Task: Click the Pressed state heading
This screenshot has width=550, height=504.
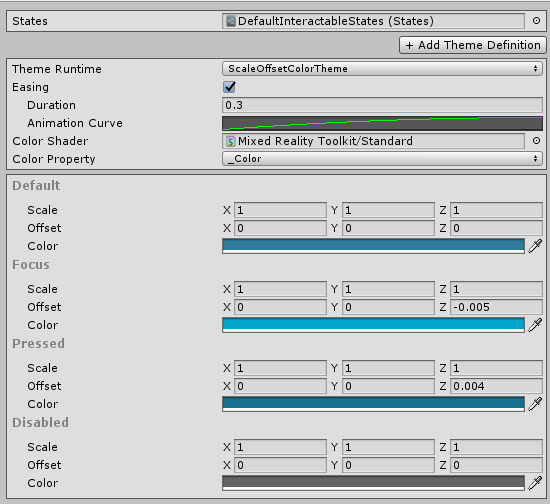Action: click(x=39, y=343)
